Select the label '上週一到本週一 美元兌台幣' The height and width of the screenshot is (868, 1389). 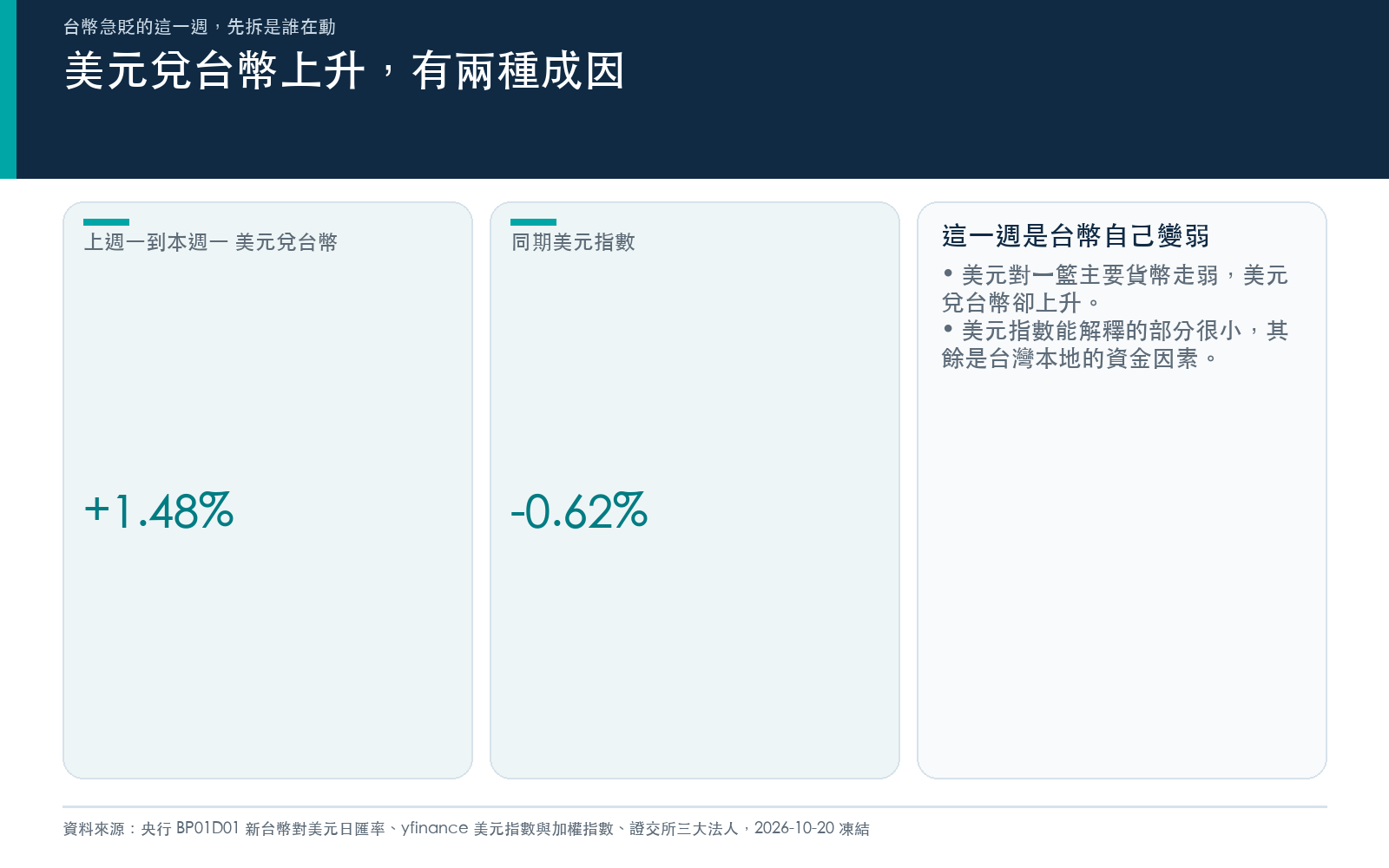[210, 242]
